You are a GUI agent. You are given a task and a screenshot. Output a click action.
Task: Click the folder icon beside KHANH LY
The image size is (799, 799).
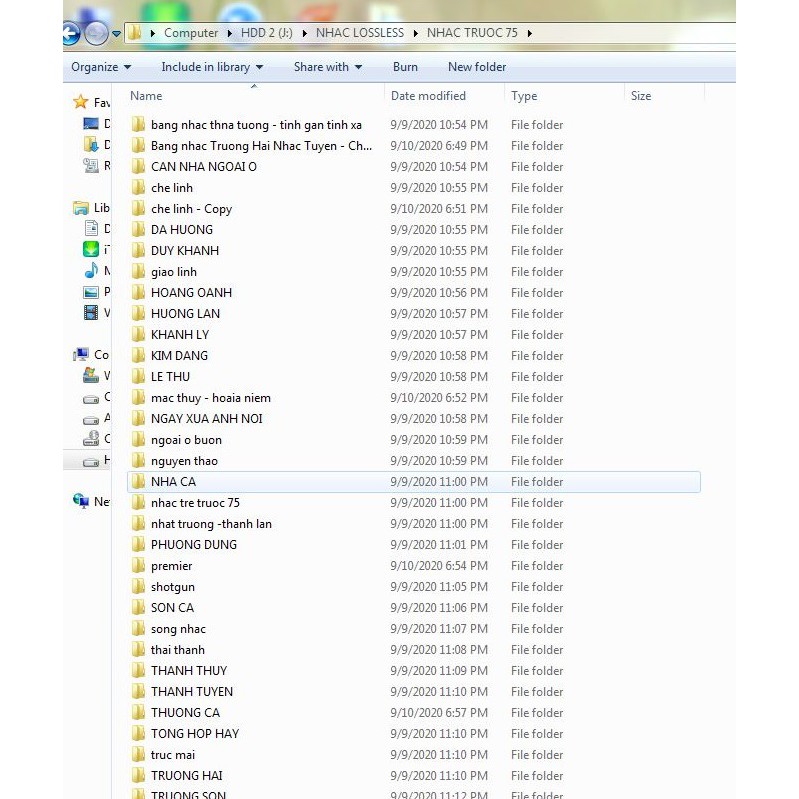pyautogui.click(x=138, y=335)
